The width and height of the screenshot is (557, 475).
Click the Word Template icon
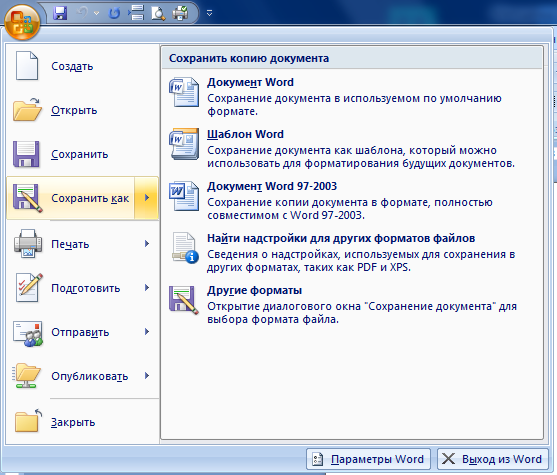tap(184, 144)
